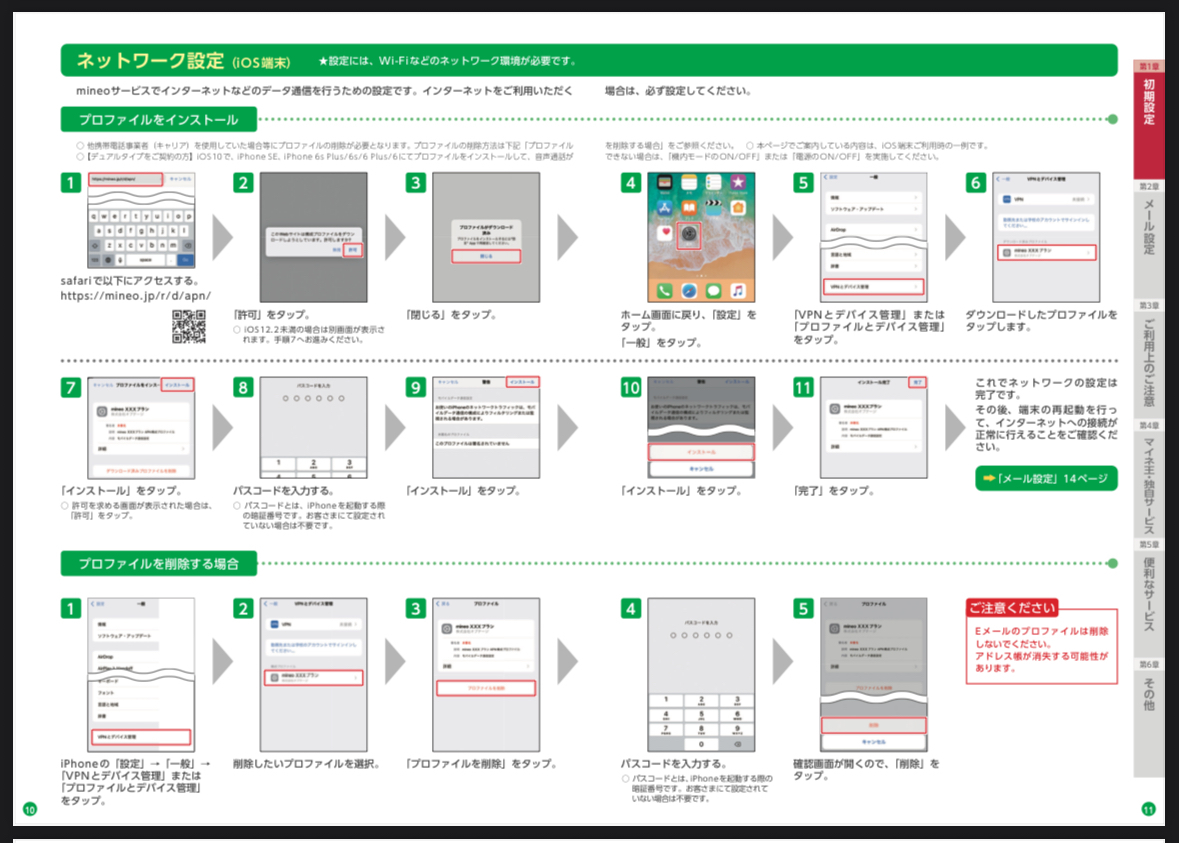Screen dimensions: 1179x843
Task: Click the VPNとデバイス管理 row in deletion step 1
Action: [141, 737]
